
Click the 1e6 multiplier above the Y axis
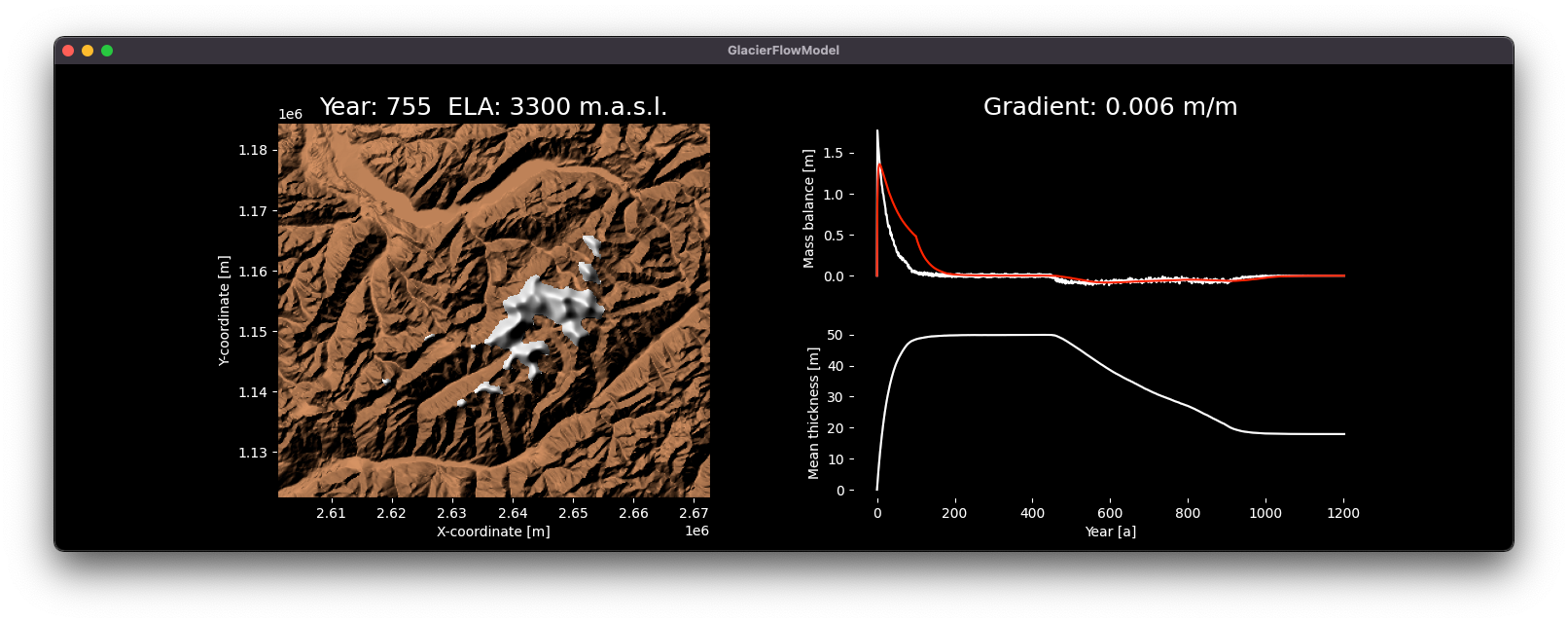[x=290, y=115]
